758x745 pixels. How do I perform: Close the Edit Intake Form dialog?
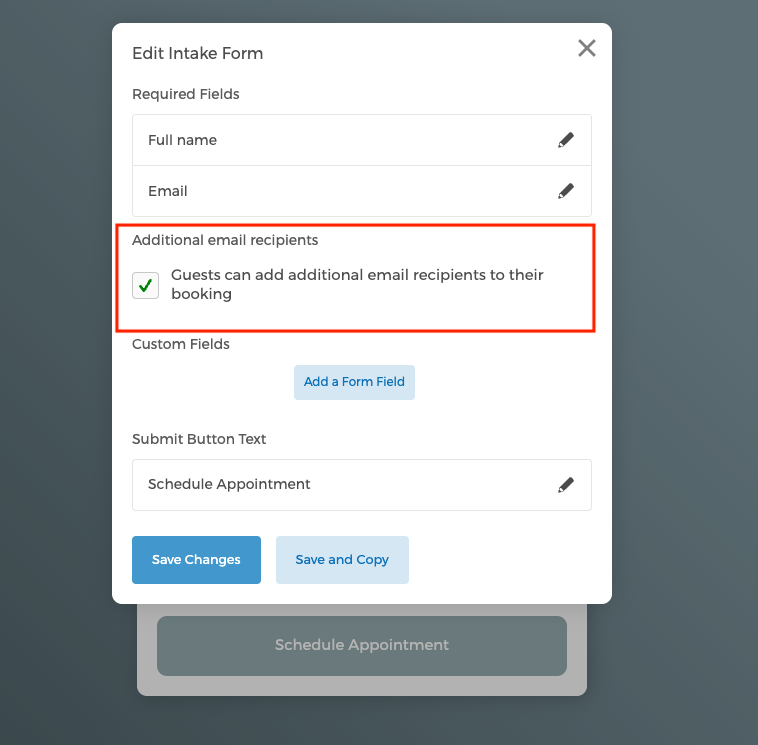click(587, 48)
